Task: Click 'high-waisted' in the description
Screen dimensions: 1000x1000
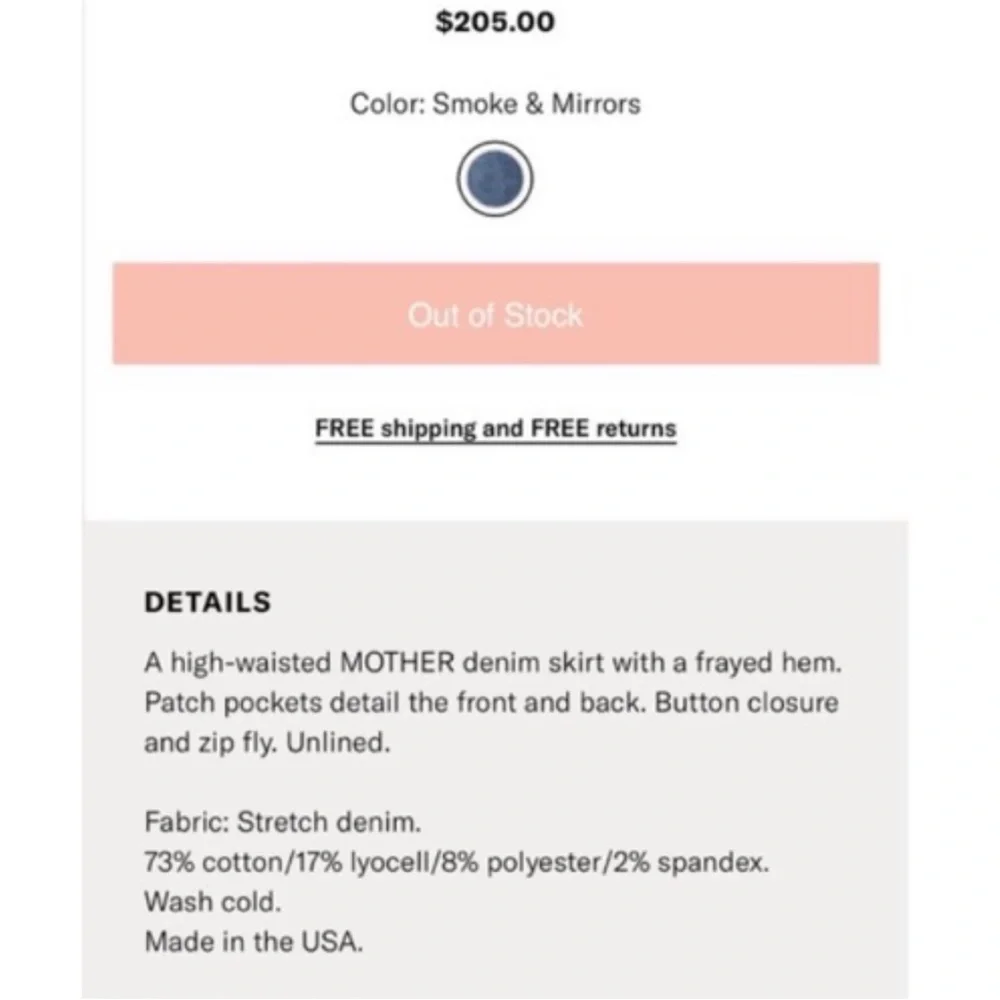Action: pyautogui.click(x=251, y=663)
